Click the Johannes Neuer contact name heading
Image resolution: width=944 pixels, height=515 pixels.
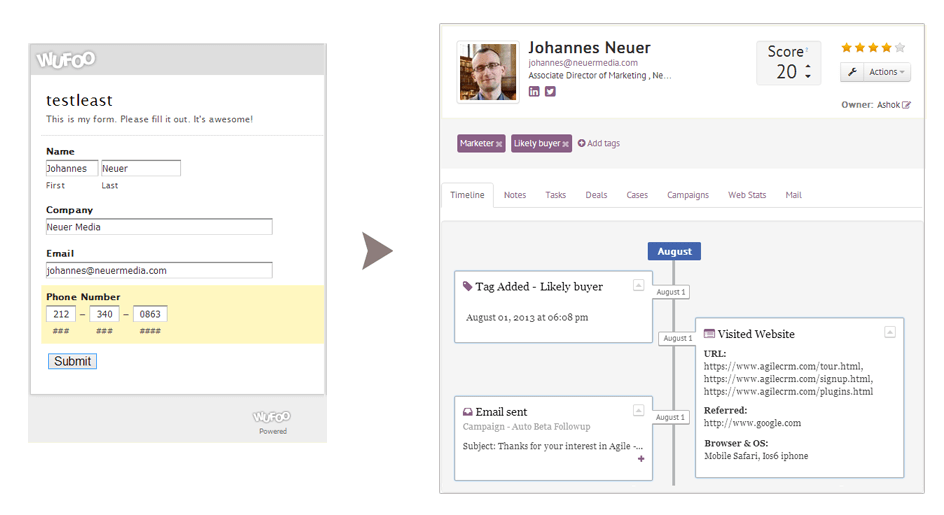589,48
